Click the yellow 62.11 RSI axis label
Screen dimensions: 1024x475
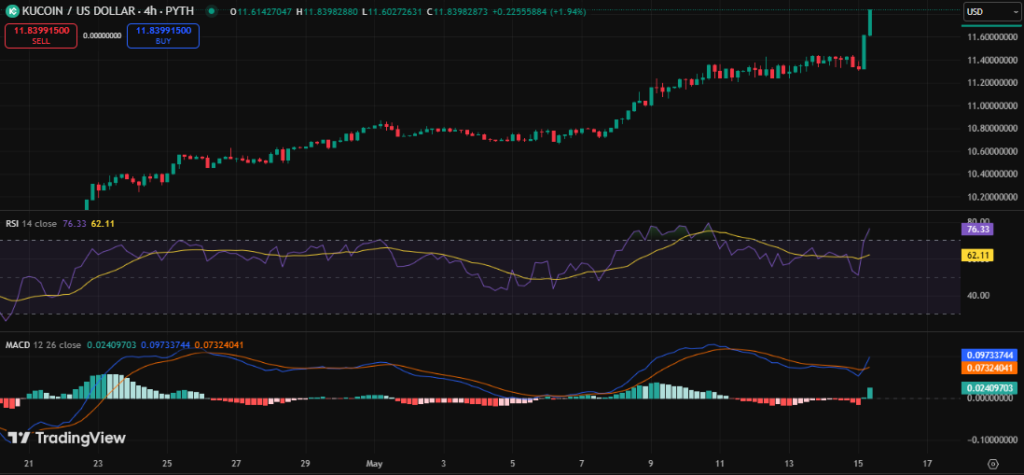(978, 256)
